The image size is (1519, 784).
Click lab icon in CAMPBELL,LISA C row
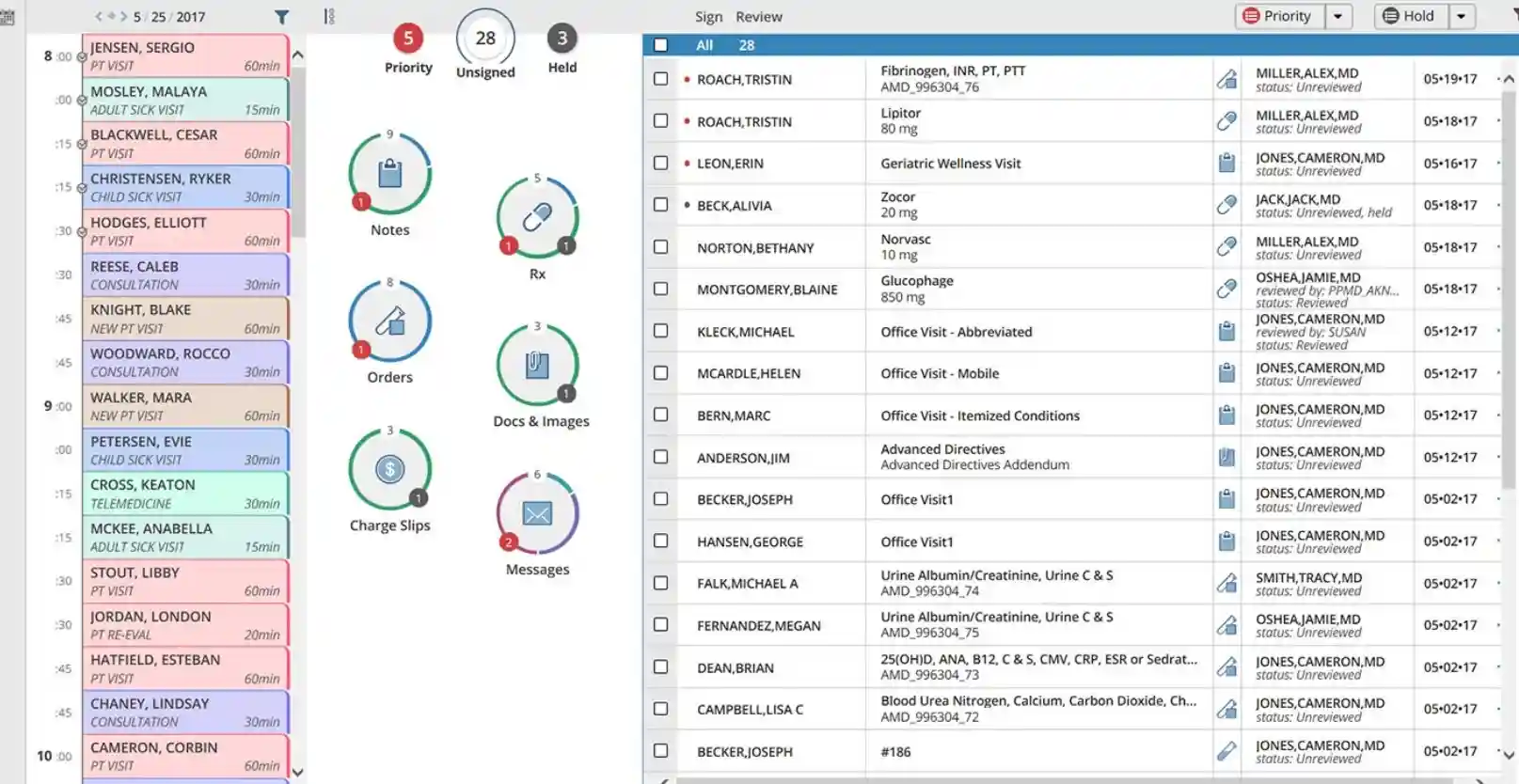pos(1226,709)
